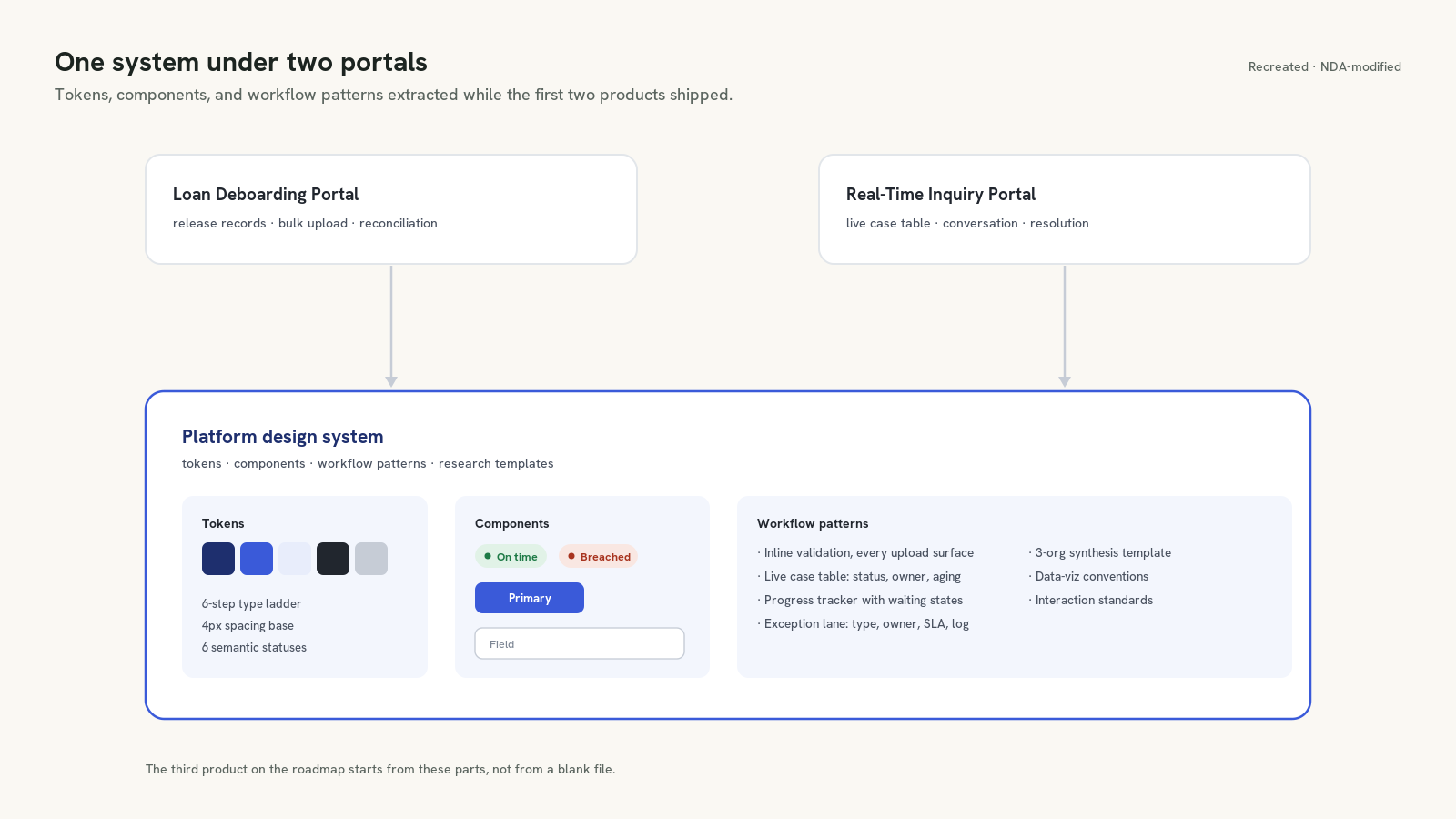Select the light gray token swatch
The height and width of the screenshot is (819, 1456).
point(371,559)
